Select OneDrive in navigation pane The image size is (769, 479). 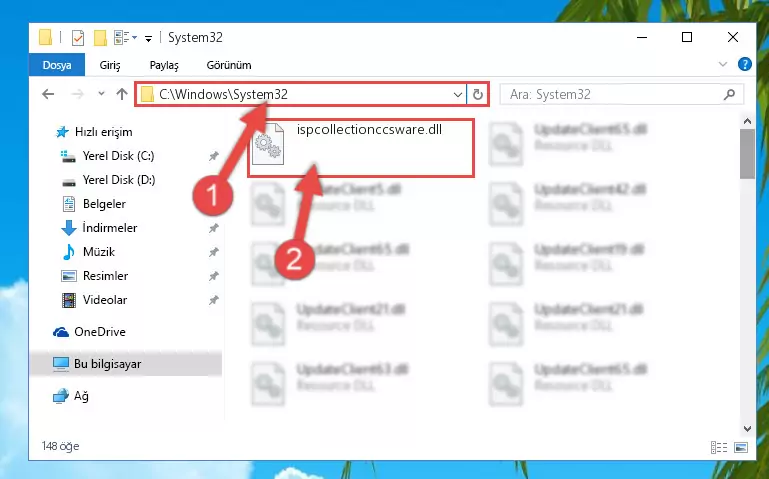click(x=100, y=332)
